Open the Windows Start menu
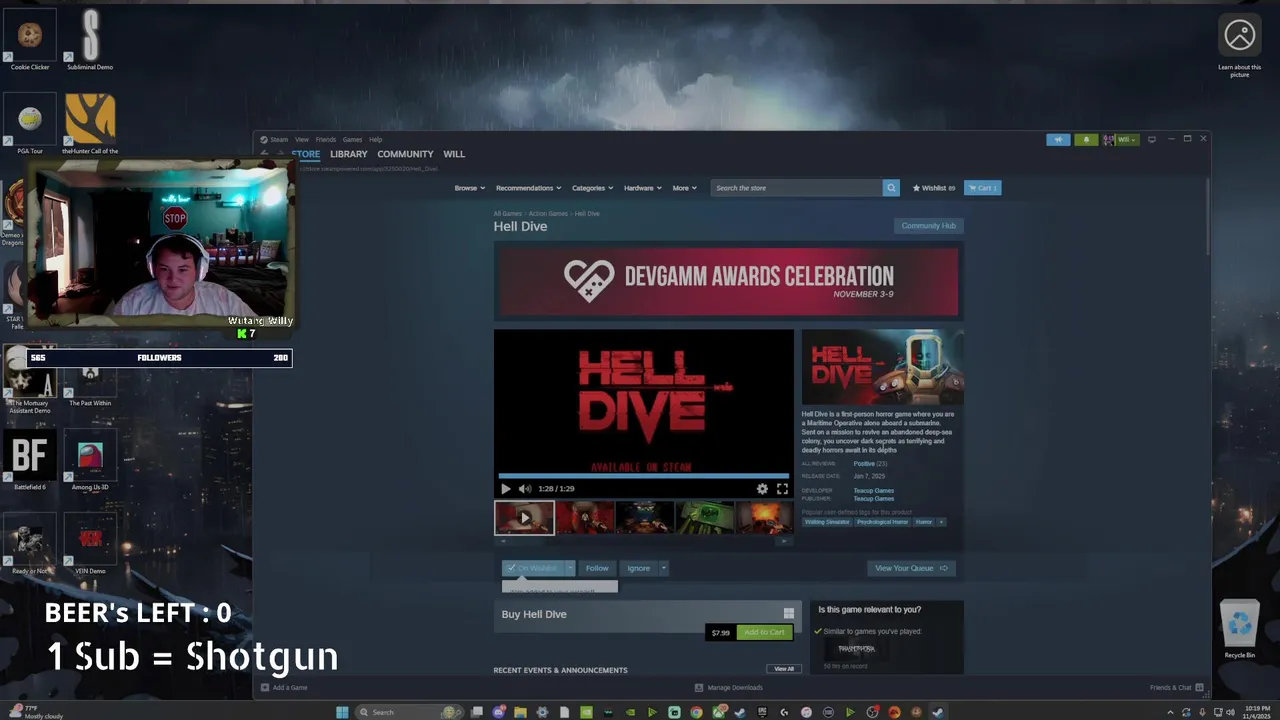 (342, 712)
